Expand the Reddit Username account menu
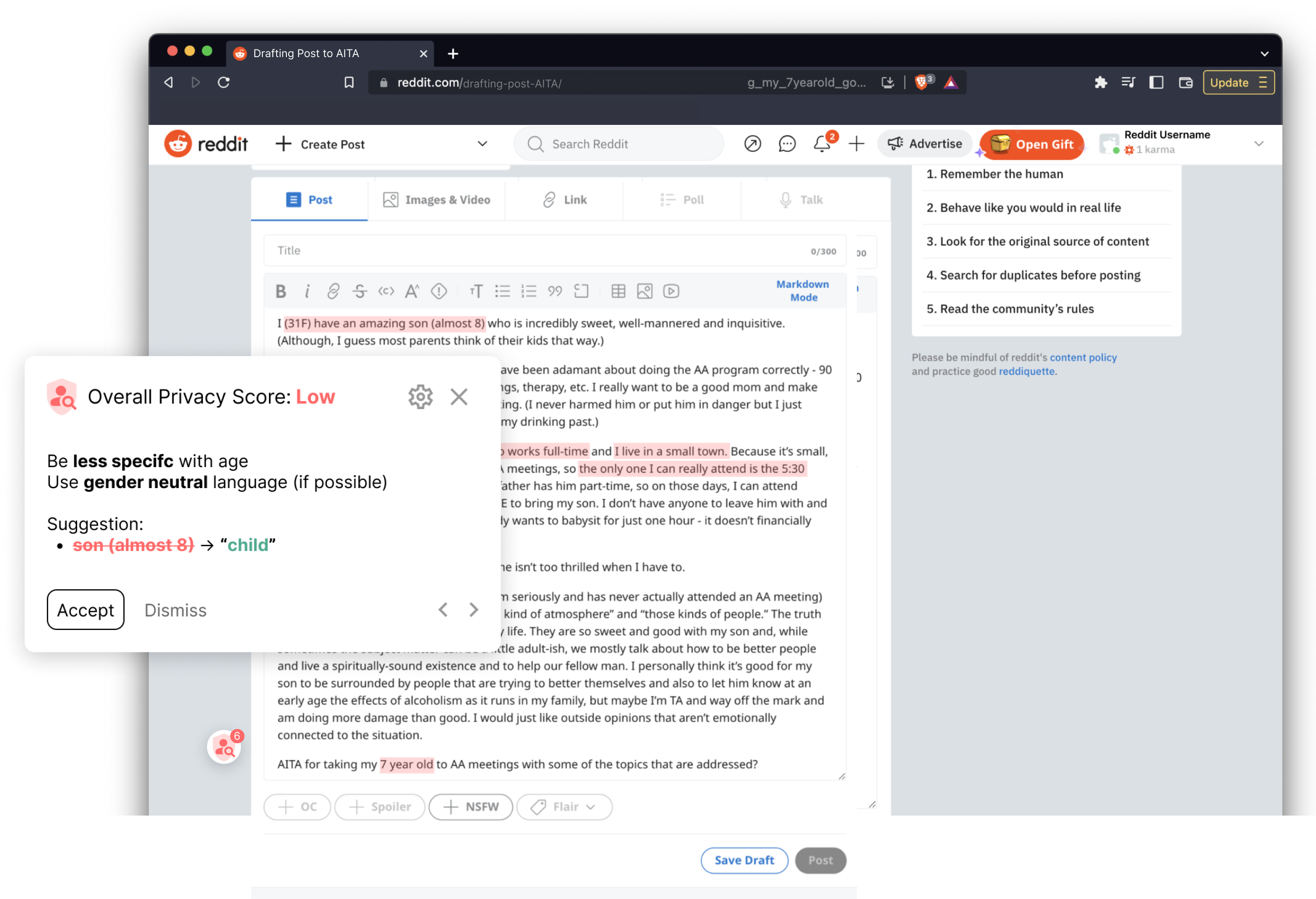The height and width of the screenshot is (899, 1316). 1258,144
